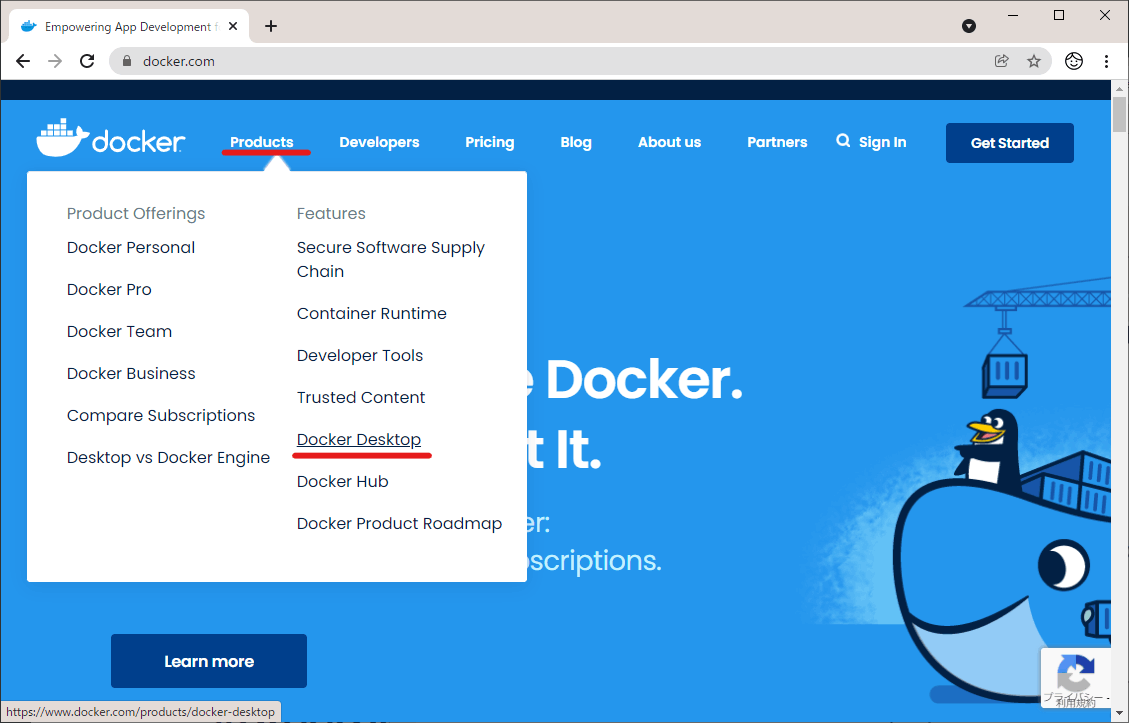Open the Products menu
The height and width of the screenshot is (723, 1129).
261,142
